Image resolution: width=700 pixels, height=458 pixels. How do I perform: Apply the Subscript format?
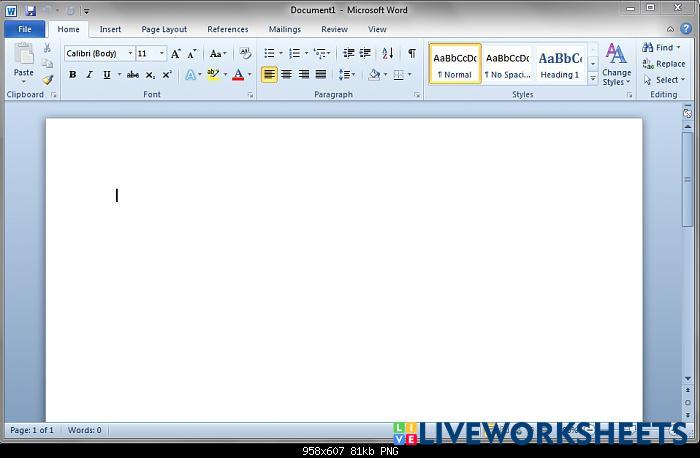[150, 75]
